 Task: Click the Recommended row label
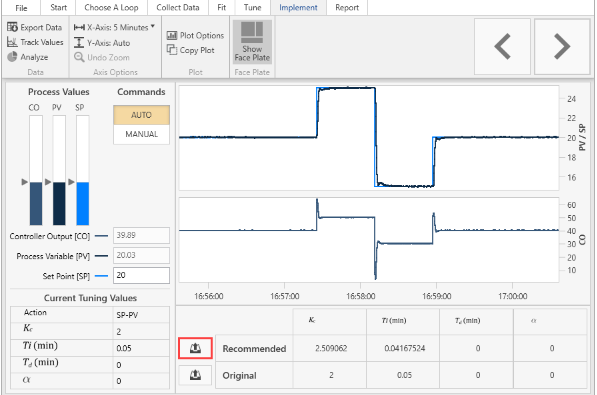(x=254, y=349)
